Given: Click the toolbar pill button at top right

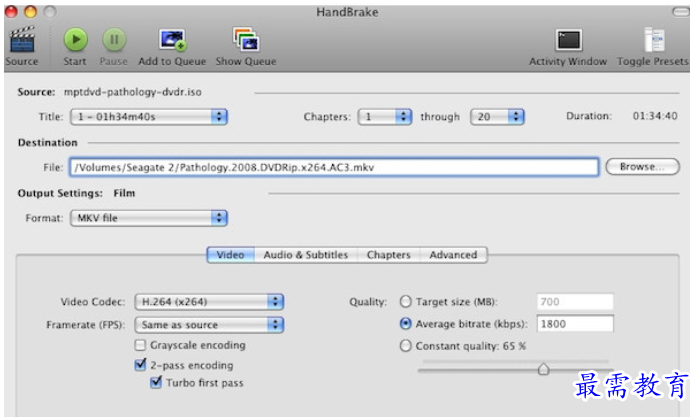Looking at the screenshot, I should click(681, 12).
